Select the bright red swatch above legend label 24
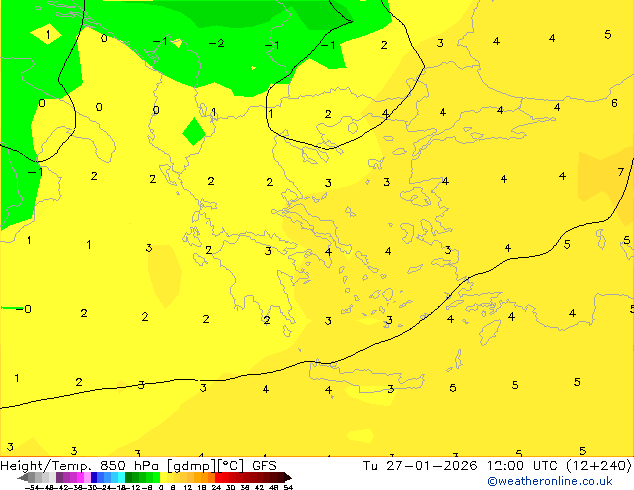Screen dimensions: 634x490 pos(218,477)
